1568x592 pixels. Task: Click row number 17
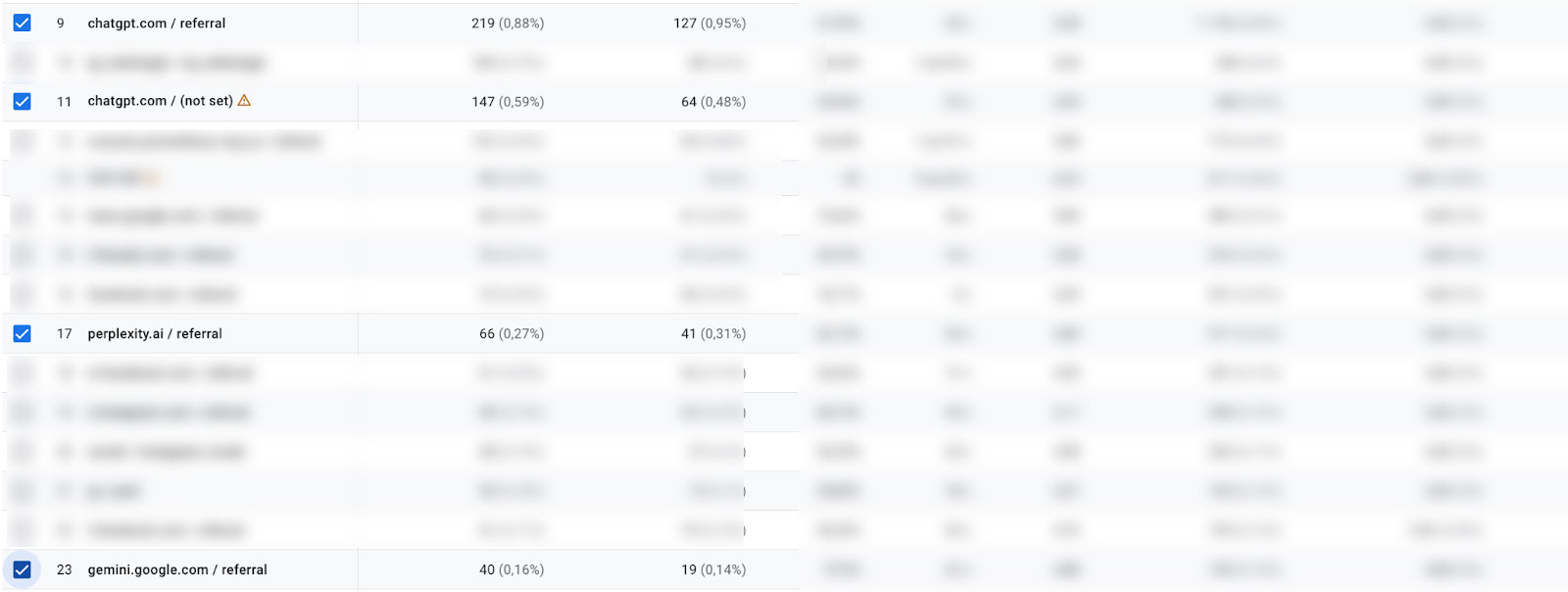[65, 334]
